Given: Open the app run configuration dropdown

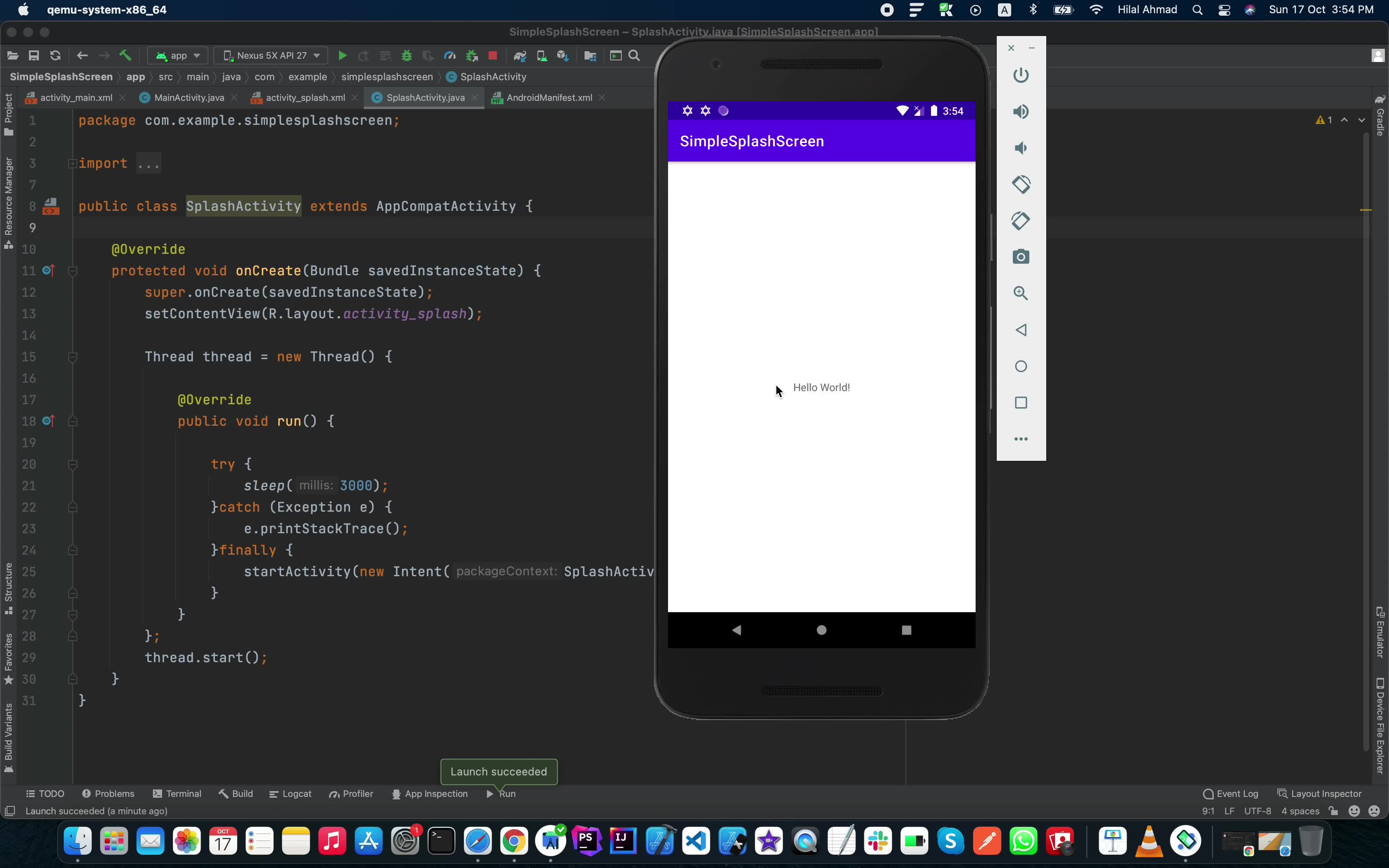Looking at the screenshot, I should click(x=178, y=56).
